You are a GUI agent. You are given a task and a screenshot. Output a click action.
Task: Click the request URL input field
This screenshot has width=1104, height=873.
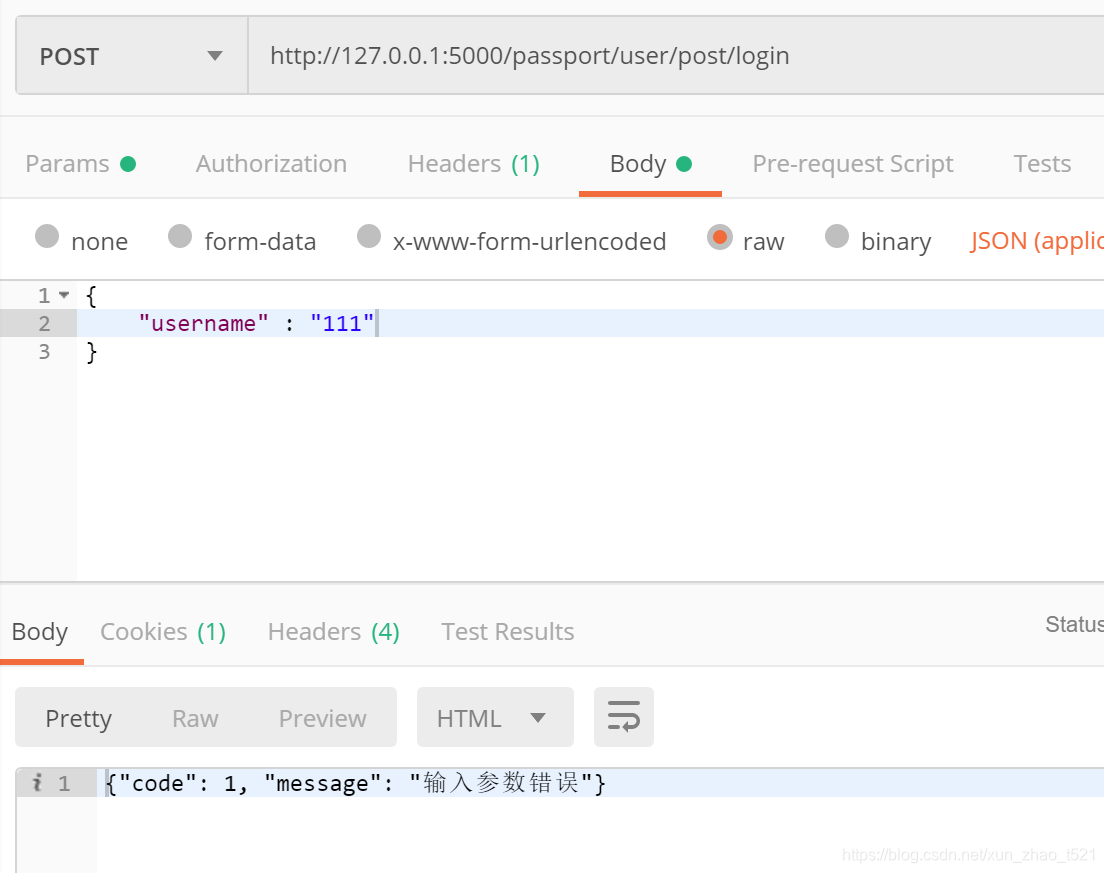(676, 56)
